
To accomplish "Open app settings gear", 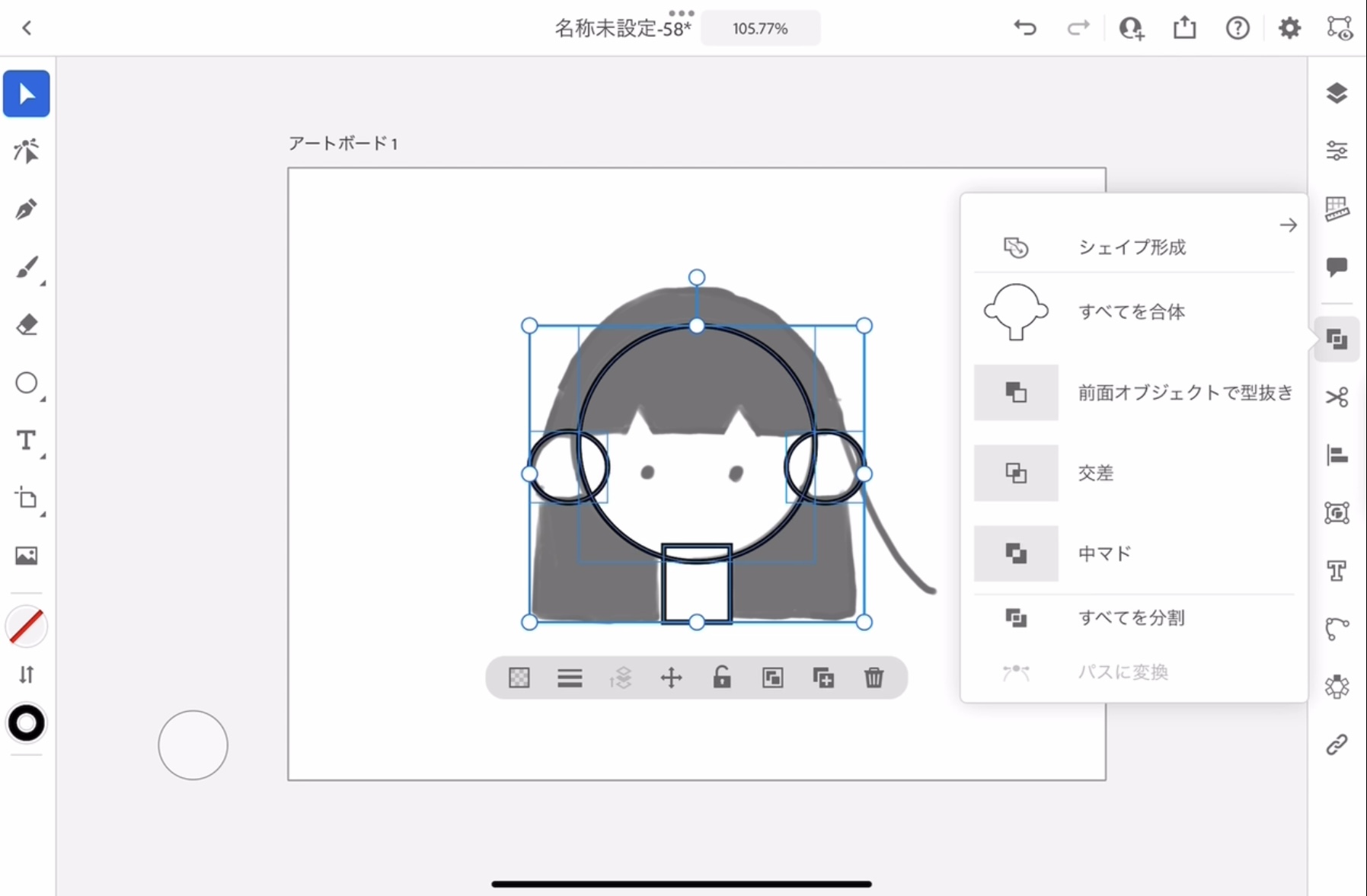I will point(1289,28).
